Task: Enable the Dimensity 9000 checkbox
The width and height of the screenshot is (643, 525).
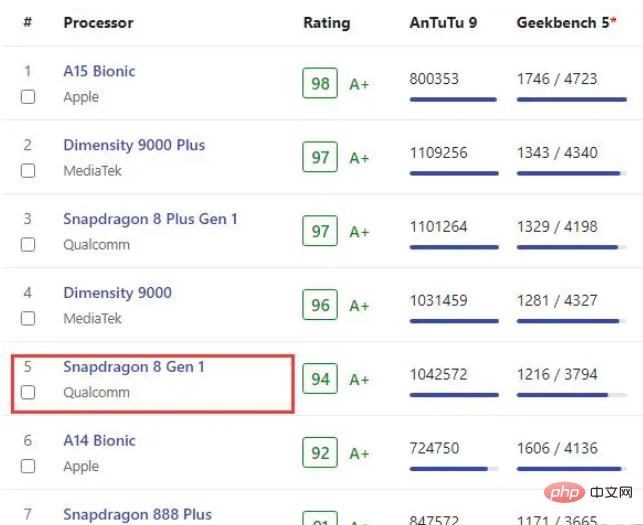Action: 28,319
